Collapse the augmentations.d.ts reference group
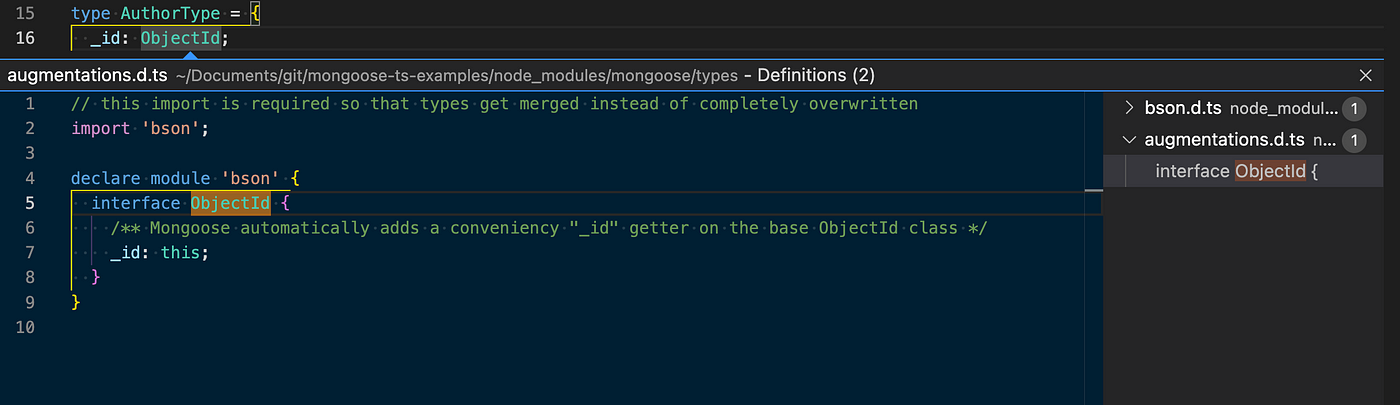The height and width of the screenshot is (405, 1400). 1129,141
